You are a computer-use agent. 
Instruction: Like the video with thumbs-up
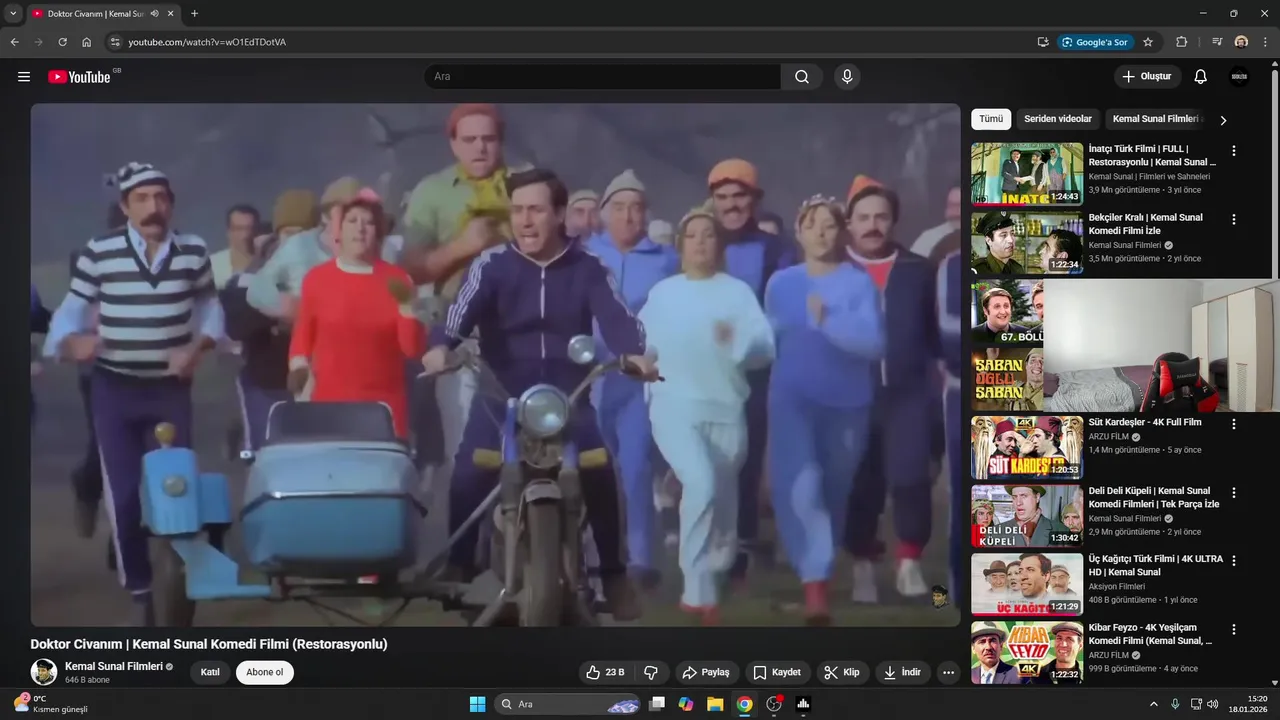tap(606, 672)
